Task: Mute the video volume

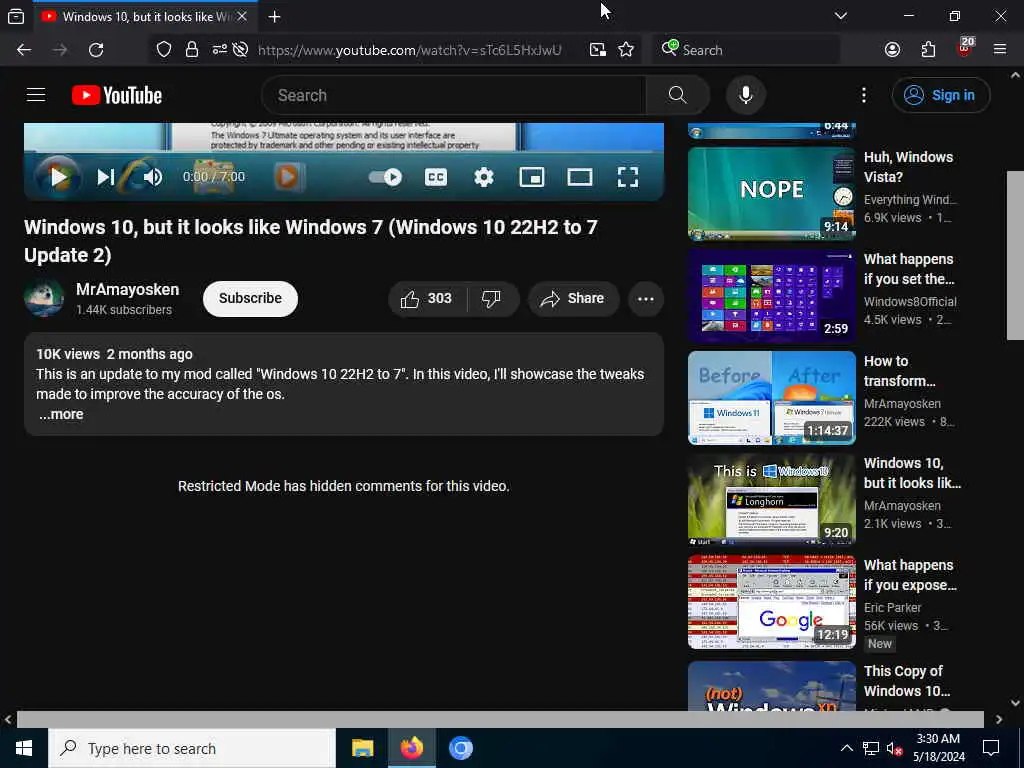Action: point(153,177)
